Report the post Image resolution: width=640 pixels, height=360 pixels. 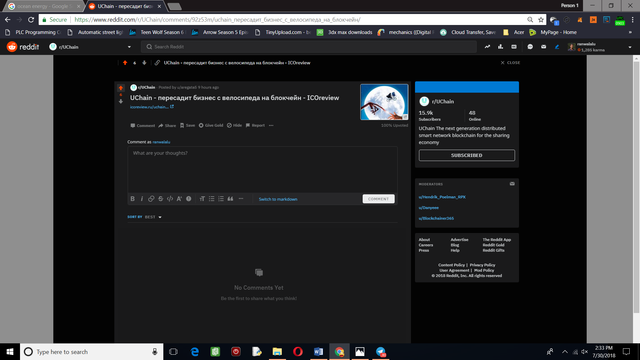click(x=255, y=126)
